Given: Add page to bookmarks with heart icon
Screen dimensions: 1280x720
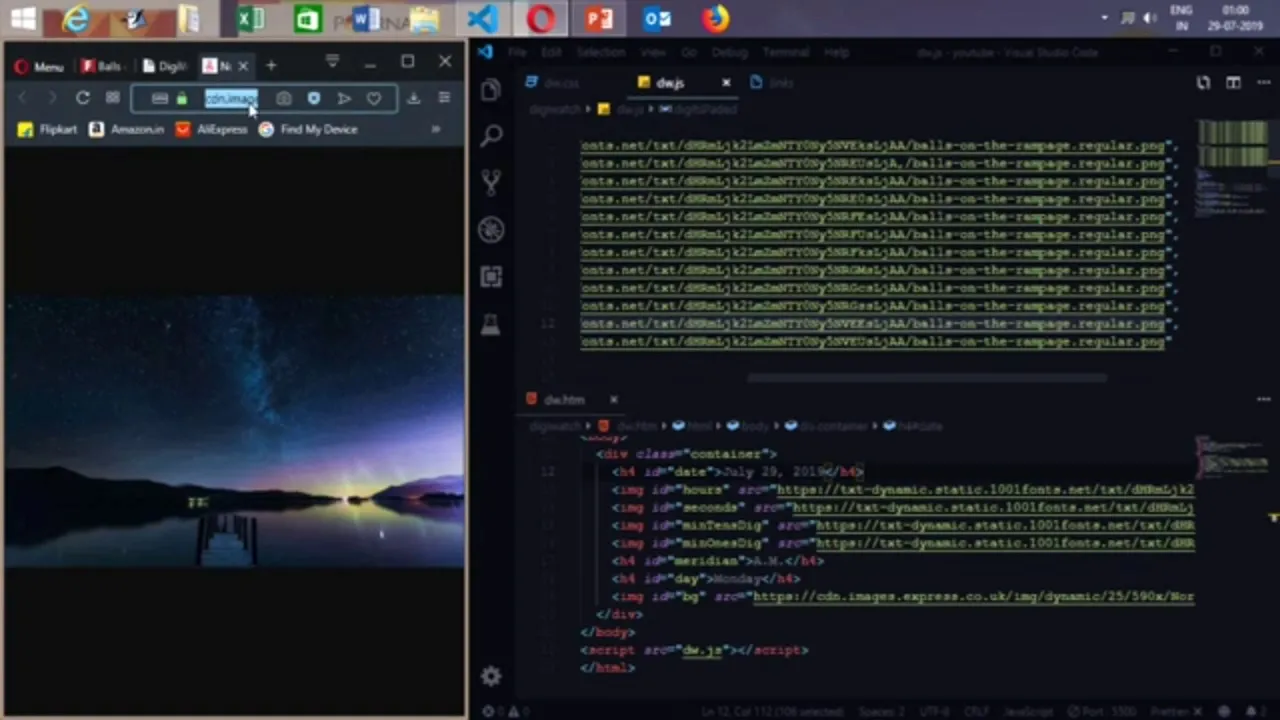Looking at the screenshot, I should tap(374, 98).
